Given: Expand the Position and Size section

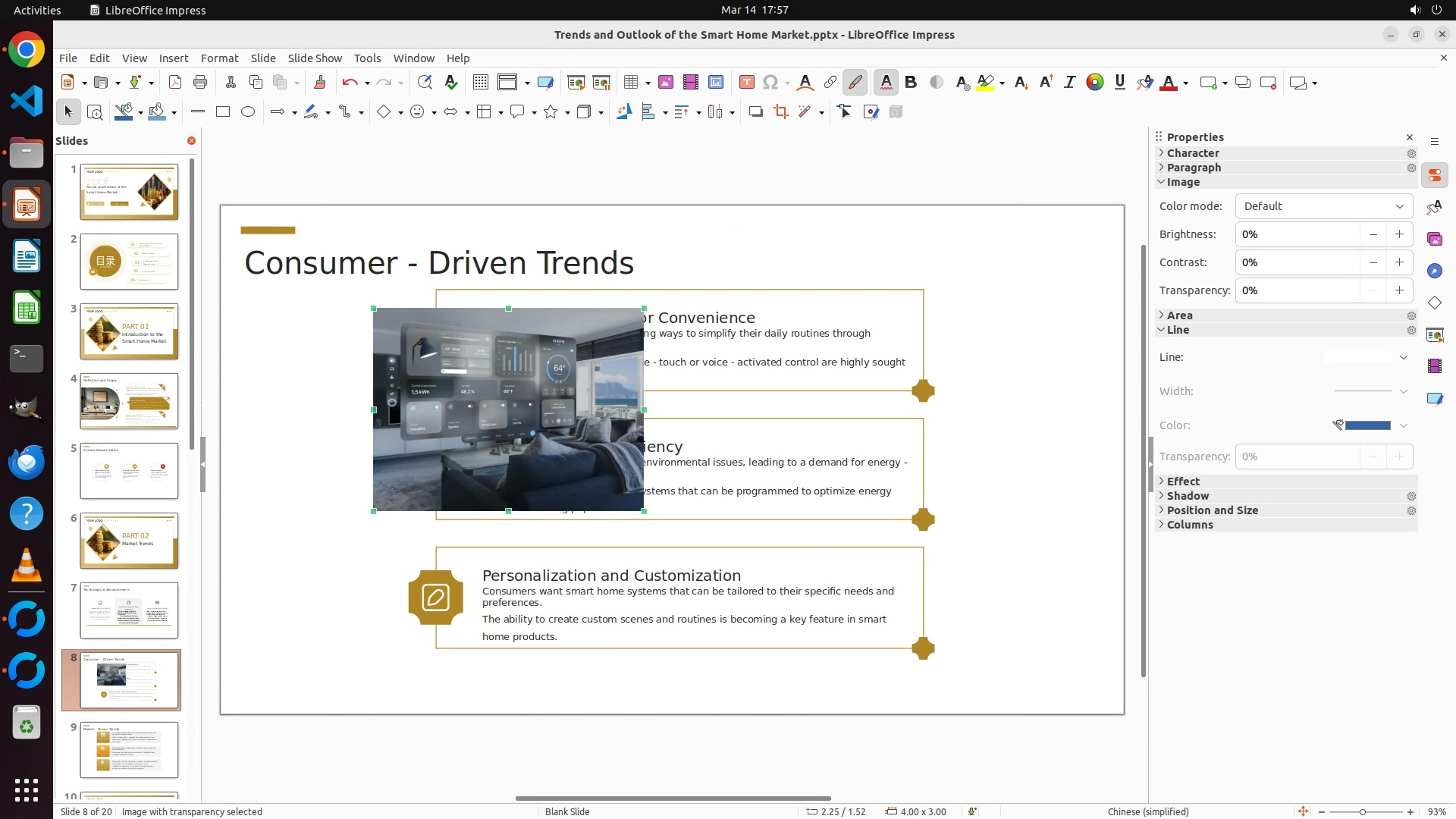Looking at the screenshot, I should click(1212, 510).
